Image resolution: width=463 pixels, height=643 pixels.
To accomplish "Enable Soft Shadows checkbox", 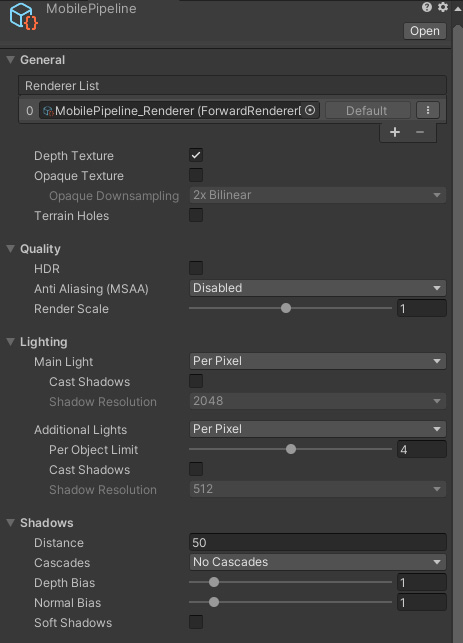I will coord(196,622).
